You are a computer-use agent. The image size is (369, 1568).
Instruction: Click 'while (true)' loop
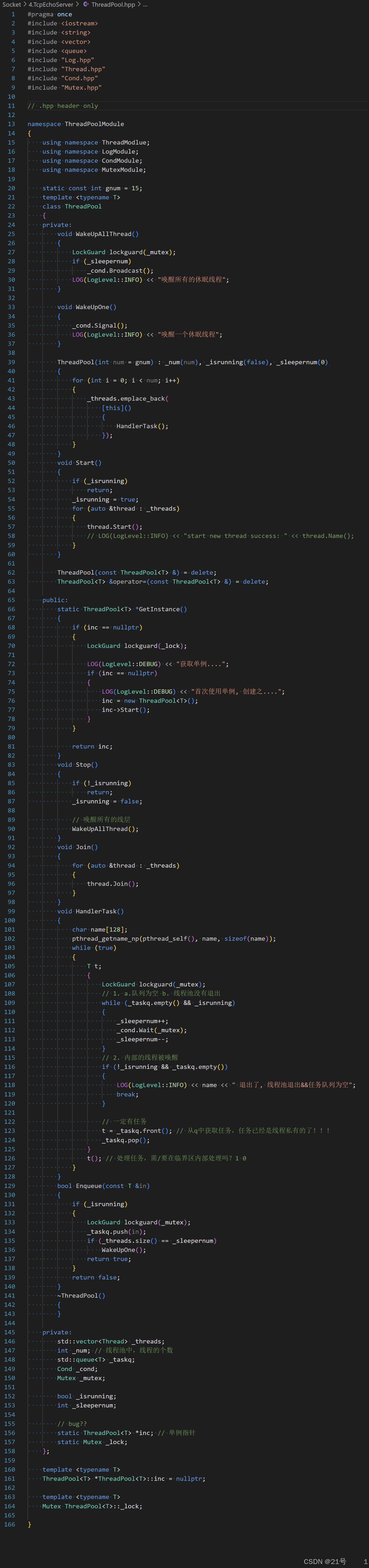click(94, 948)
